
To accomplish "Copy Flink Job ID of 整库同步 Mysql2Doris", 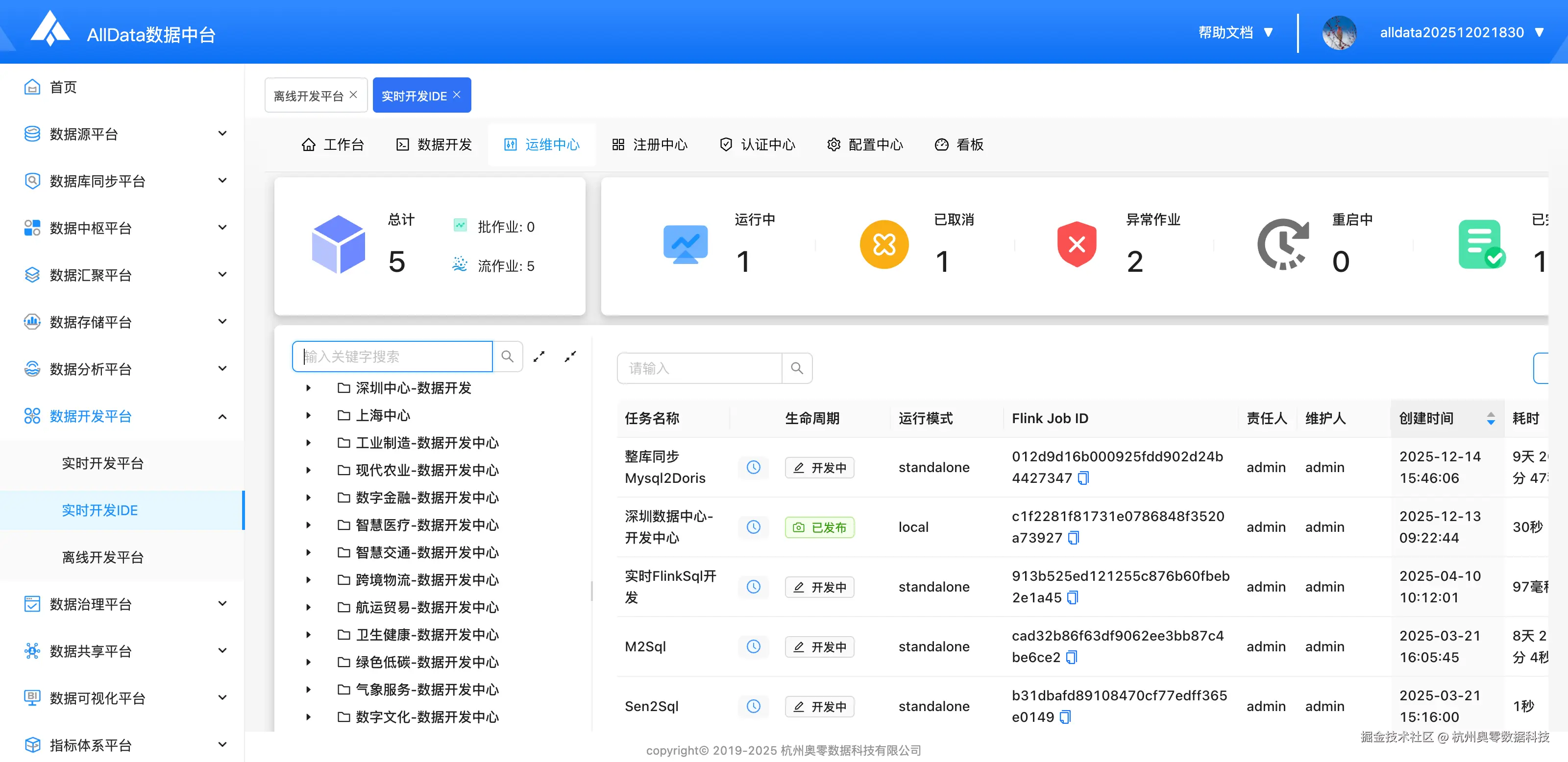I will pyautogui.click(x=1083, y=478).
